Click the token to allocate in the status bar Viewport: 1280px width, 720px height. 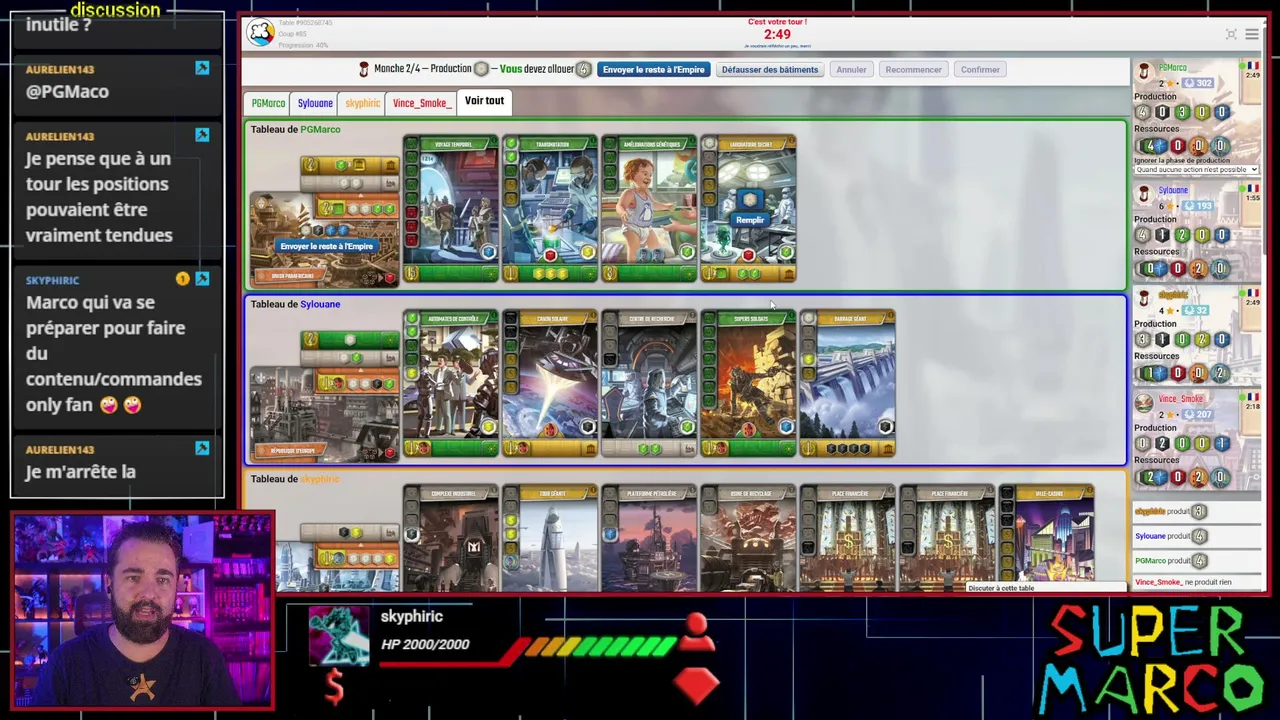584,69
